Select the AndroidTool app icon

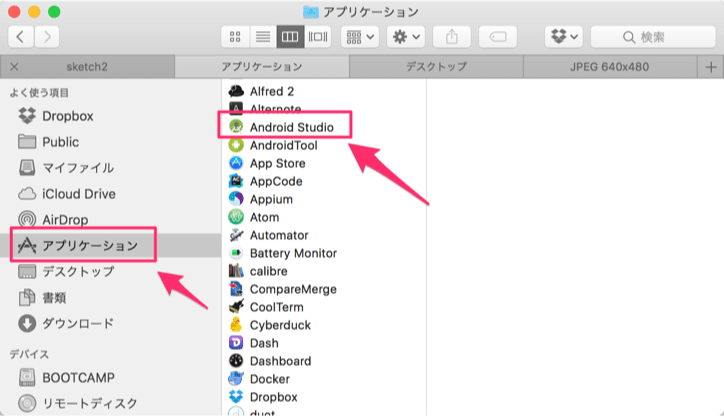[236, 145]
